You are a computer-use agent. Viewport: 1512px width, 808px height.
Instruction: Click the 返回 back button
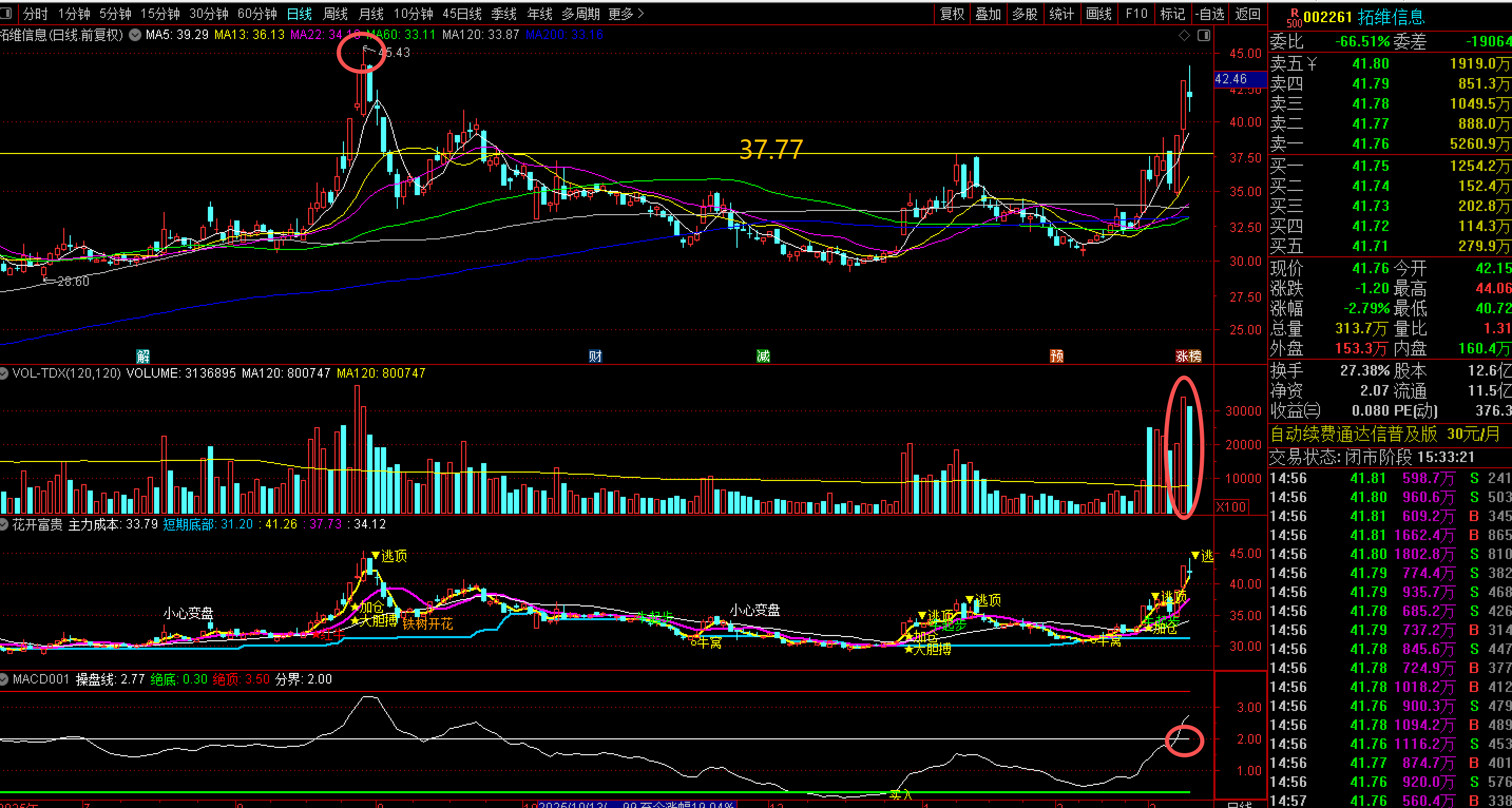1247,14
